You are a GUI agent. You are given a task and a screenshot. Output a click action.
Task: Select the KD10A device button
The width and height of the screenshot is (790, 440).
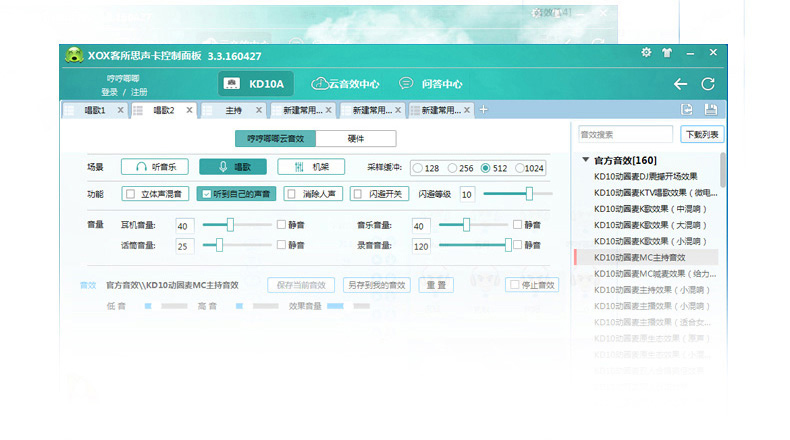click(x=256, y=84)
